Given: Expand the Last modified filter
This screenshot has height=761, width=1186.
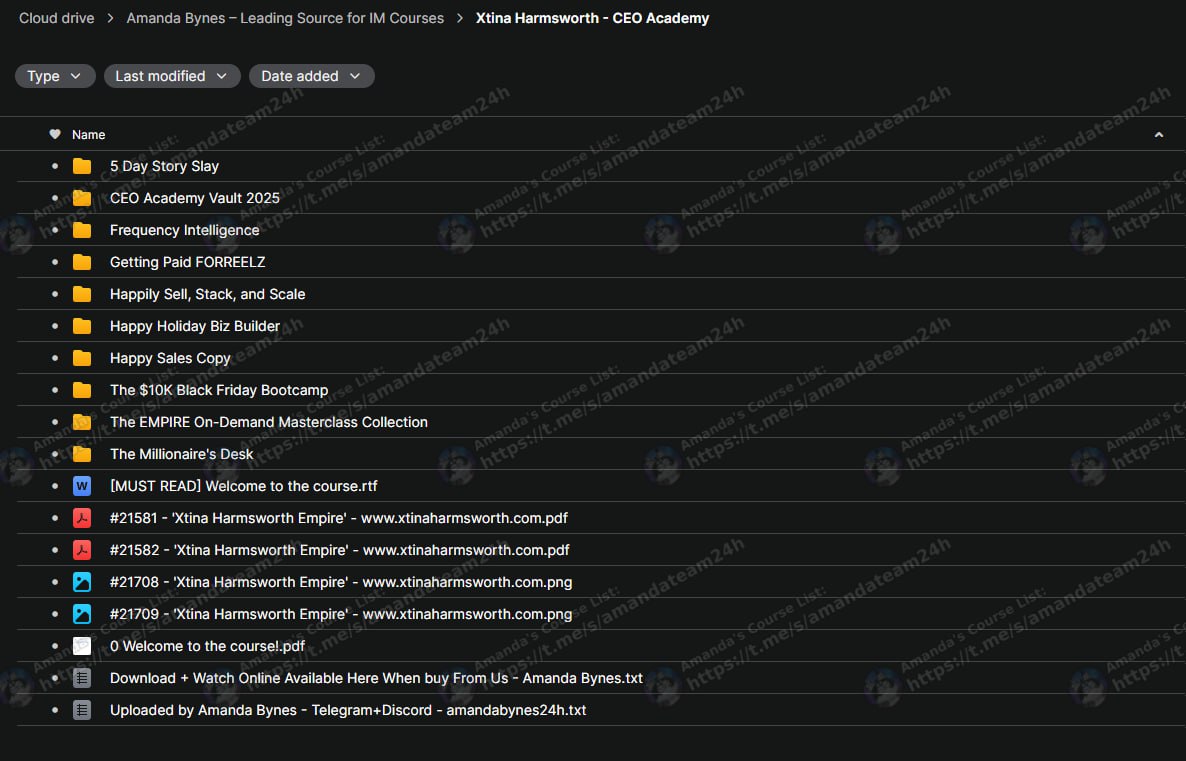Looking at the screenshot, I should [172, 76].
